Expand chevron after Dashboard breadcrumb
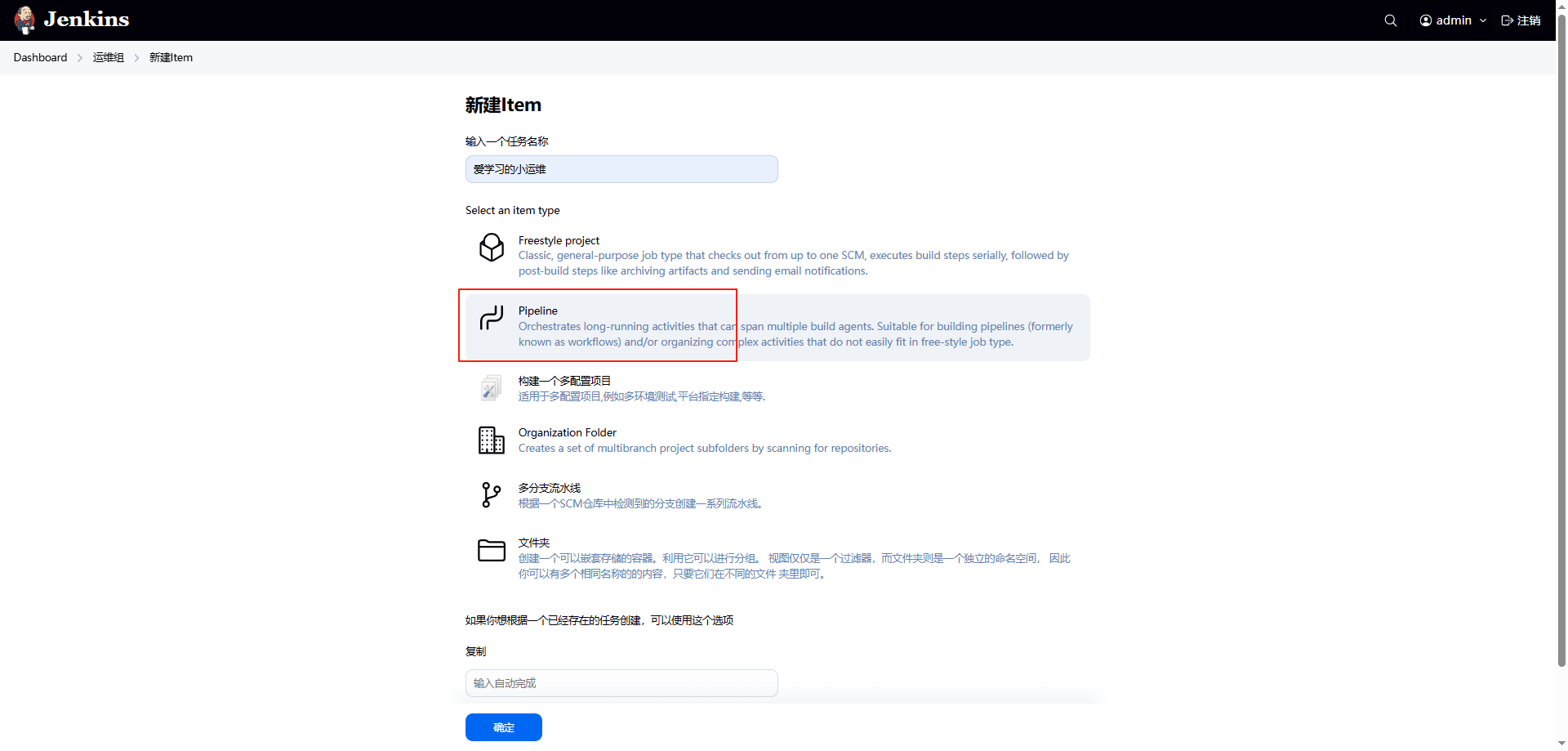Viewport: 1568px width, 751px height. 80,58
